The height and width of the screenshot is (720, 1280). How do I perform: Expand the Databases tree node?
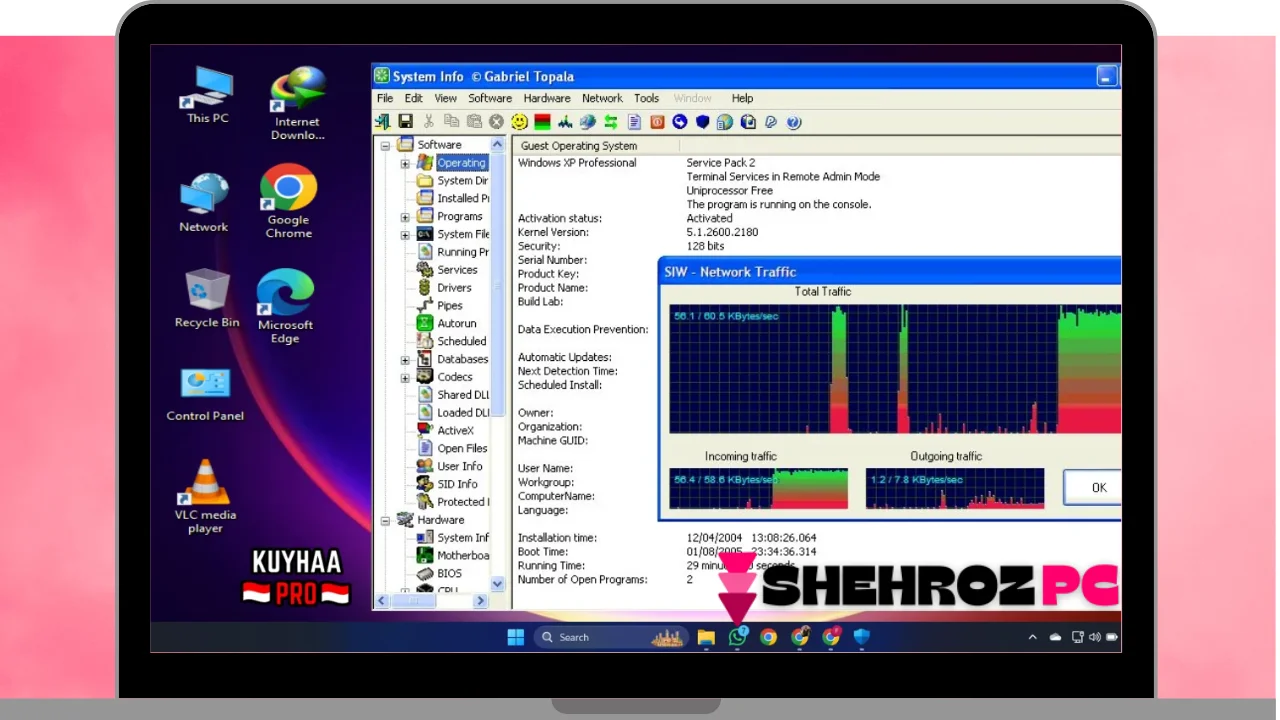pos(405,360)
